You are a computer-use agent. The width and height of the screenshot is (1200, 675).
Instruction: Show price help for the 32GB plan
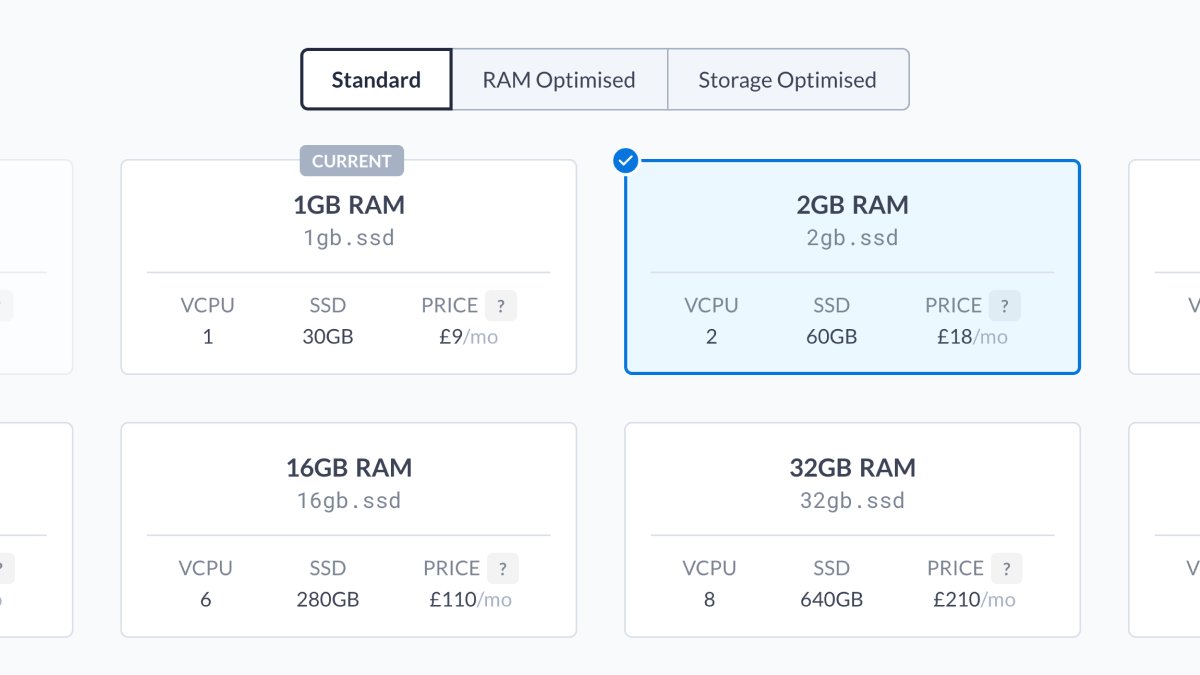coord(1007,569)
